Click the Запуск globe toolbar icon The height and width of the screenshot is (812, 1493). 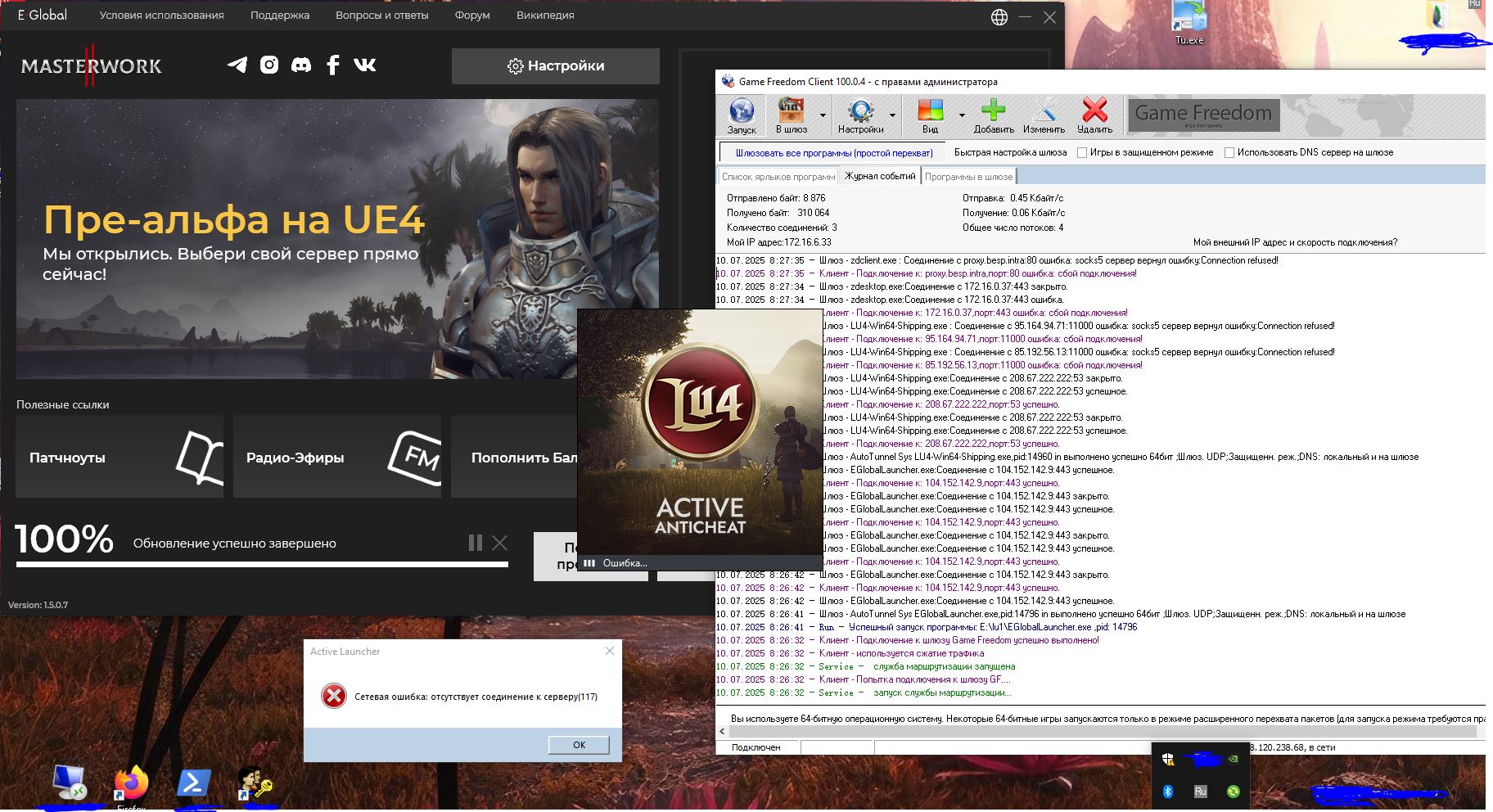(x=742, y=111)
